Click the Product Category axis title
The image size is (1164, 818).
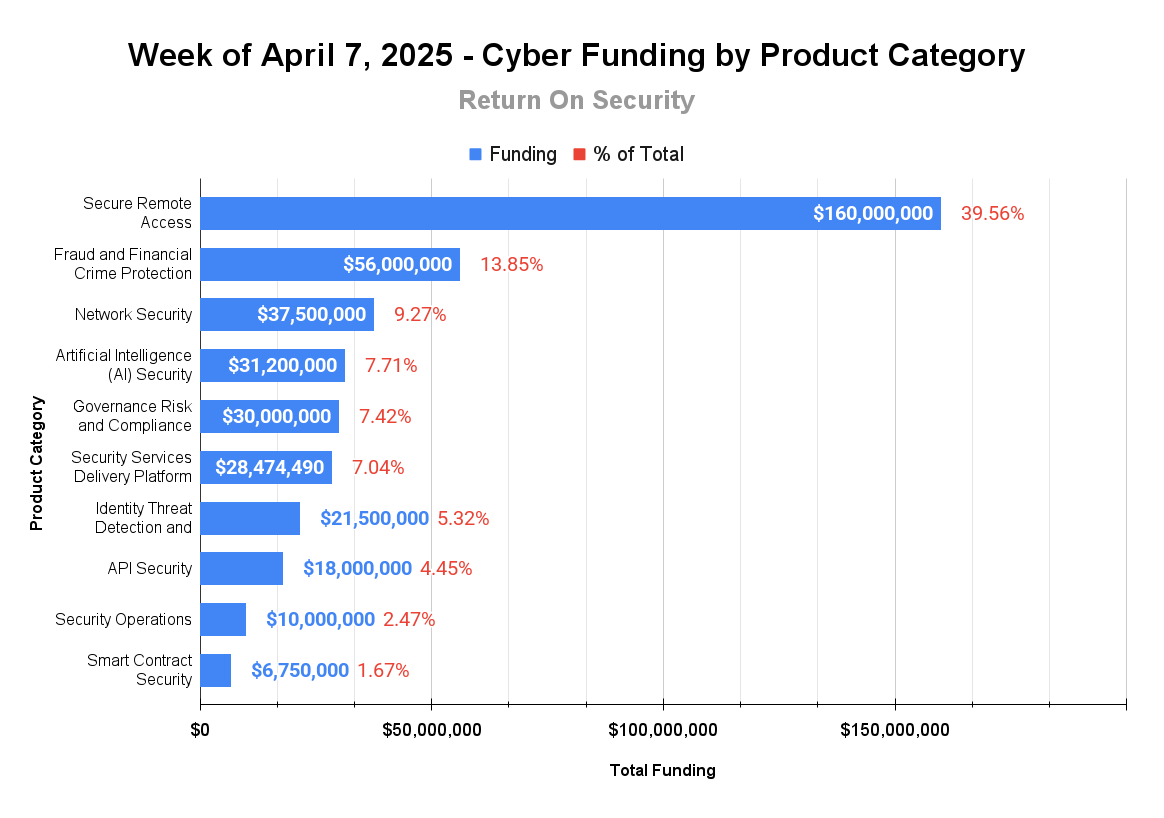tap(36, 463)
